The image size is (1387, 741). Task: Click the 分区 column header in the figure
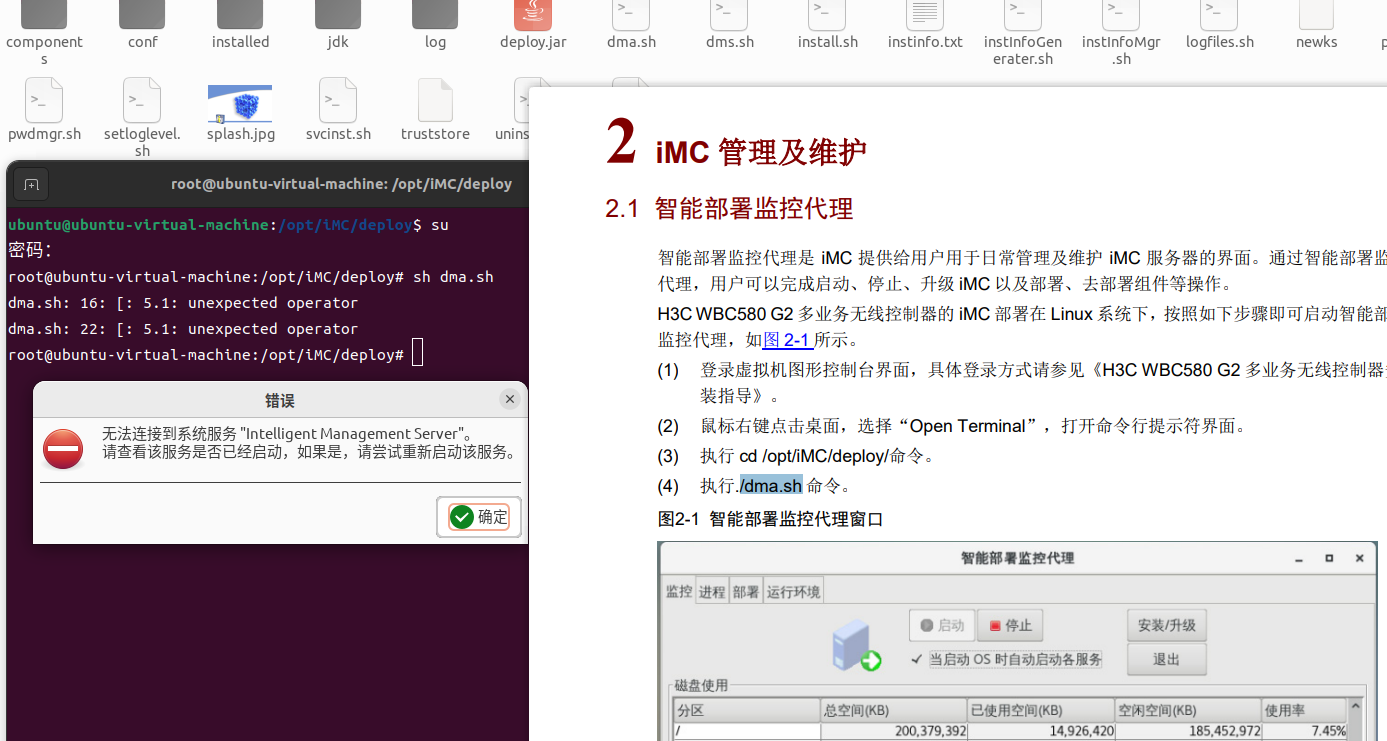747,710
